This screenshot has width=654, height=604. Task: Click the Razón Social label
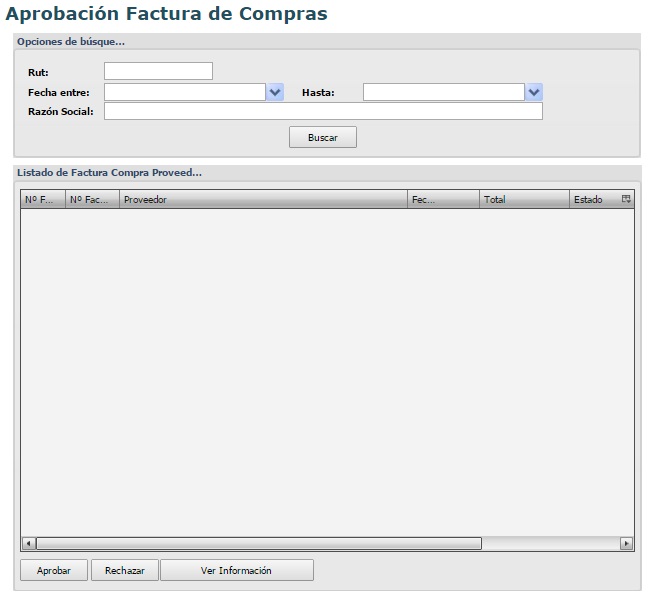(x=61, y=112)
